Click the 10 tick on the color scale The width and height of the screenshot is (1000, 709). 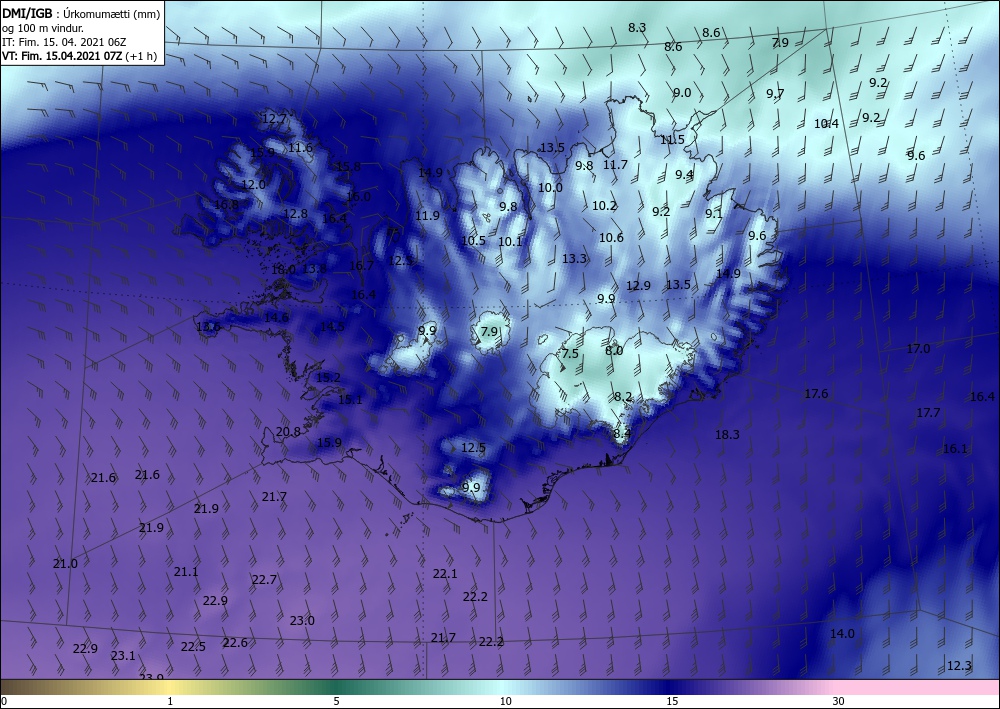pos(505,701)
